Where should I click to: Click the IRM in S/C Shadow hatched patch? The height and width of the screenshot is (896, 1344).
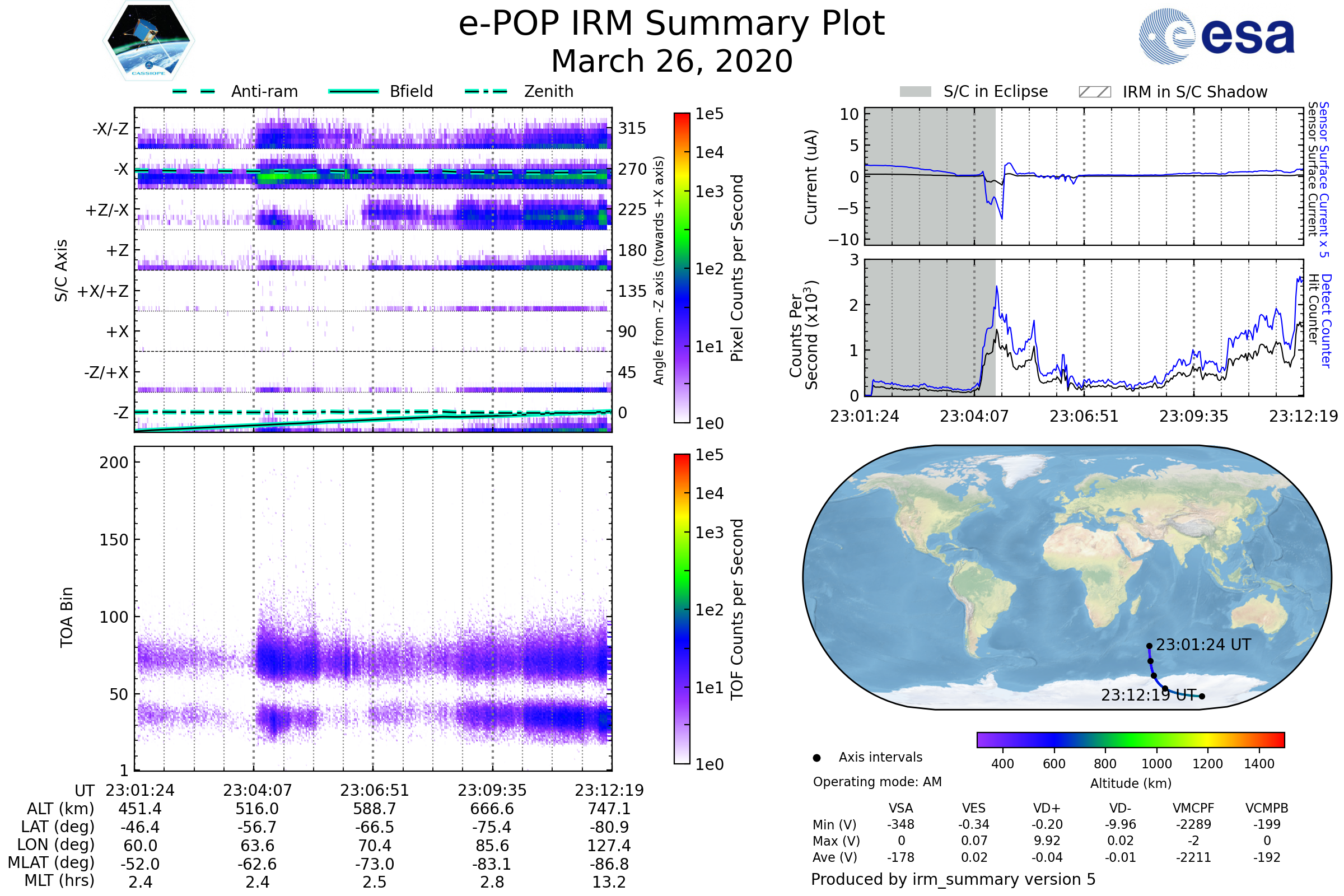1094,92
